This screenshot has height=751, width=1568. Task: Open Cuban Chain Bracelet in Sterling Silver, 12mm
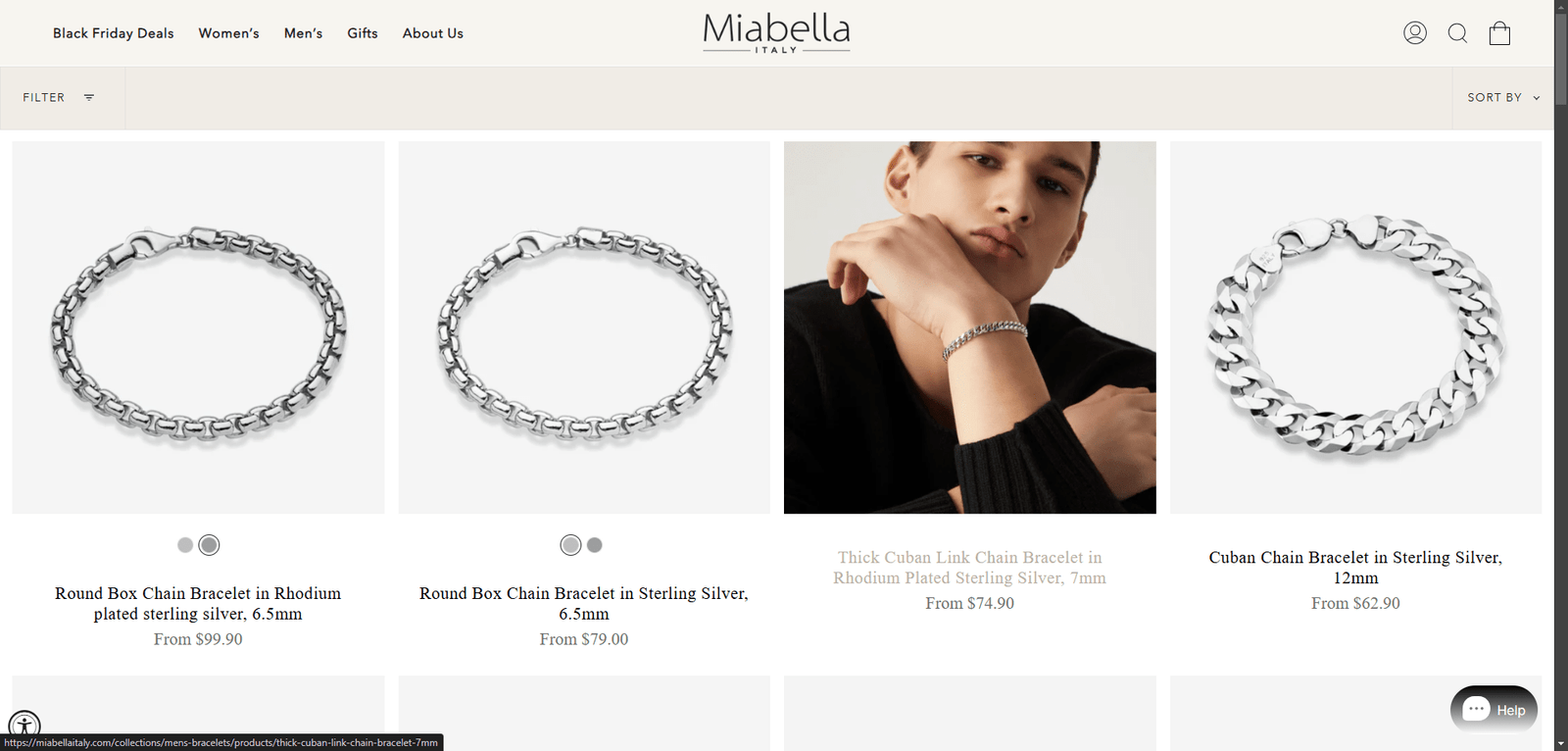coord(1355,568)
